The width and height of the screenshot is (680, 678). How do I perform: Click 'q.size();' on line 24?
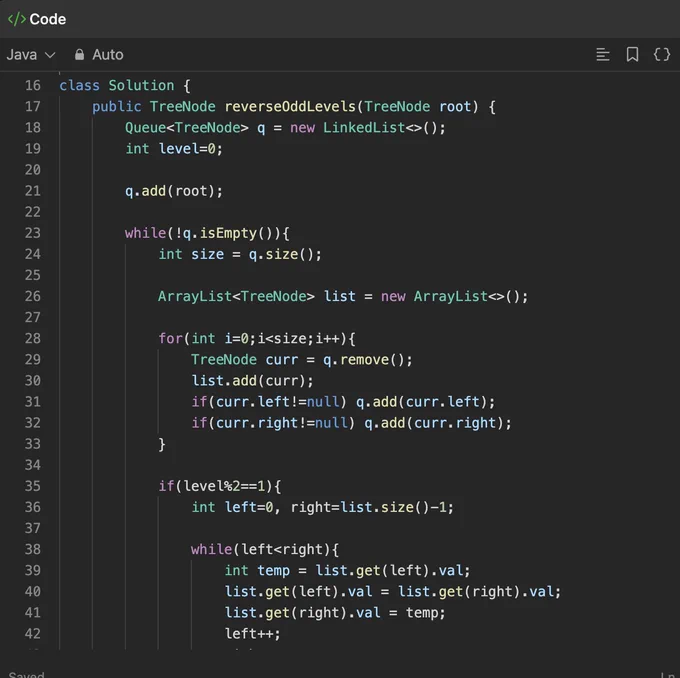pos(285,254)
